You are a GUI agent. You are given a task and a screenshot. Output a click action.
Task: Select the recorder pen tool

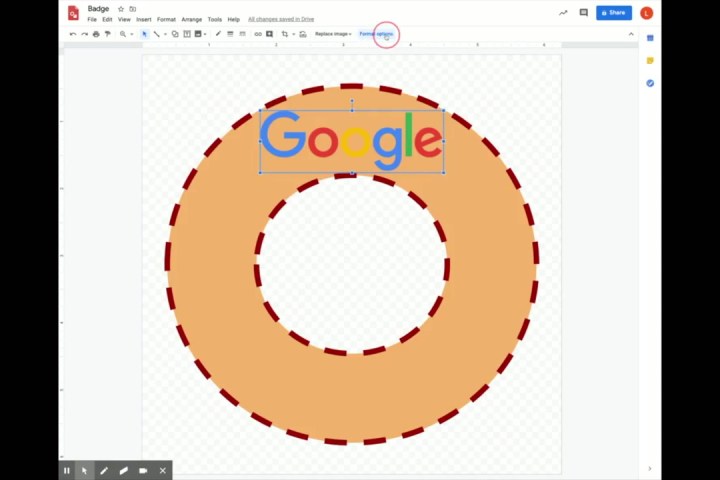click(x=104, y=470)
